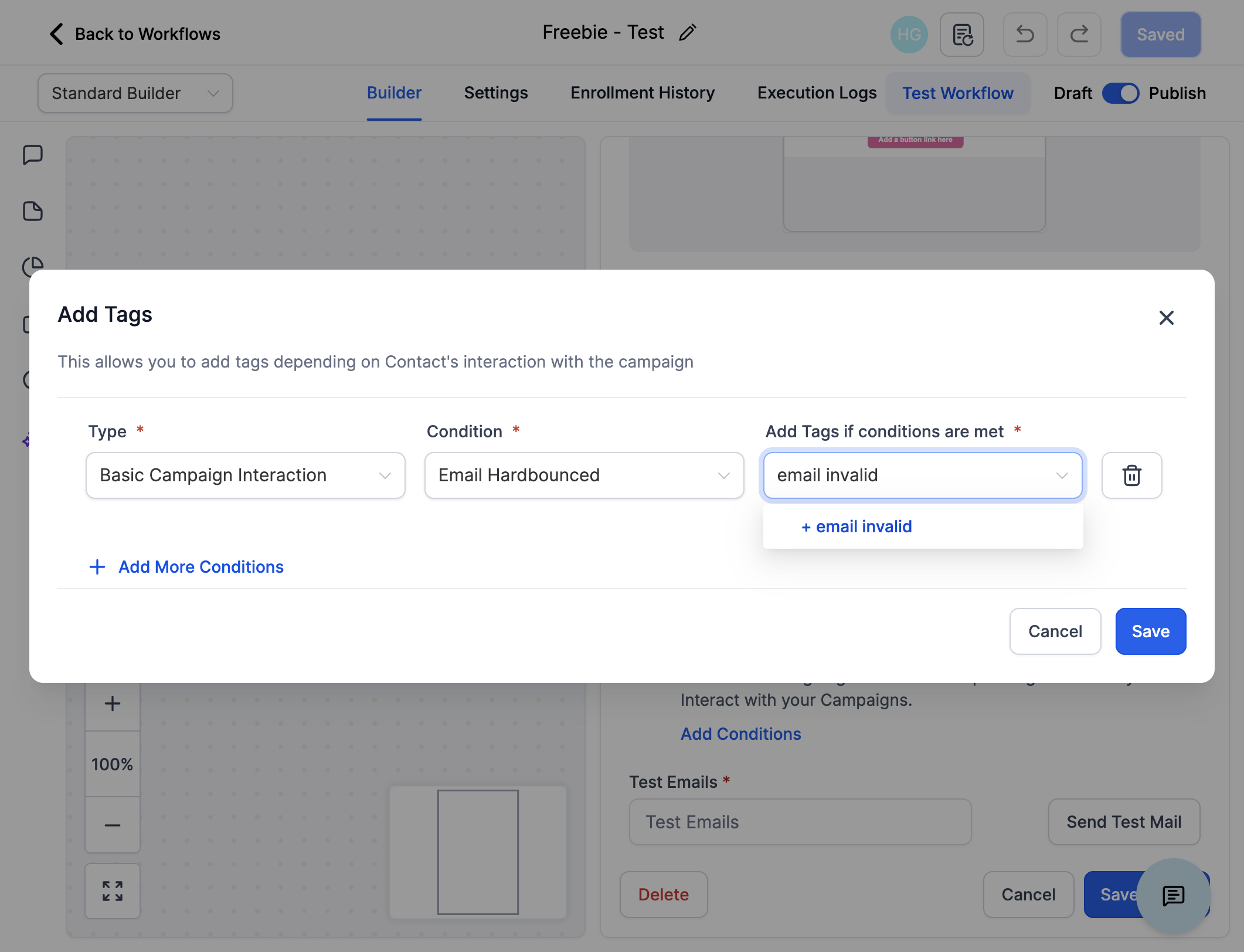Open the HG user avatar
The image size is (1244, 952).
(909, 35)
